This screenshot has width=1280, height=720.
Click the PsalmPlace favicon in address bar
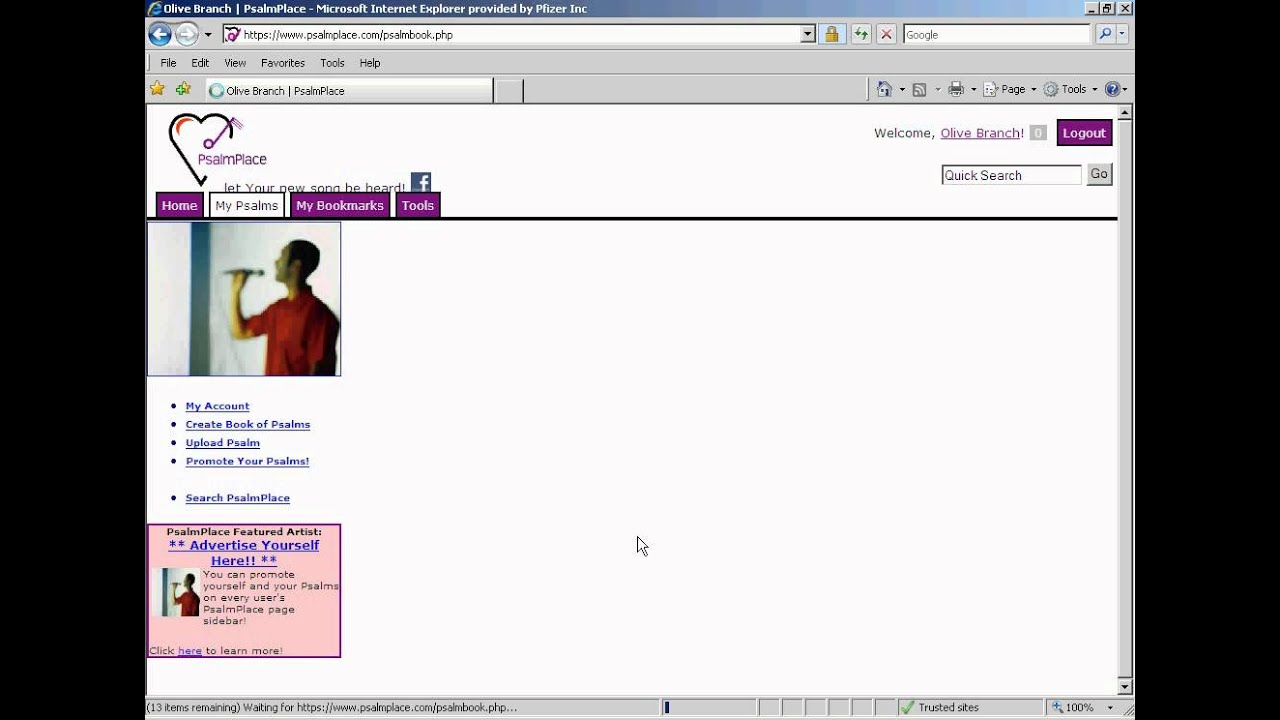(232, 34)
